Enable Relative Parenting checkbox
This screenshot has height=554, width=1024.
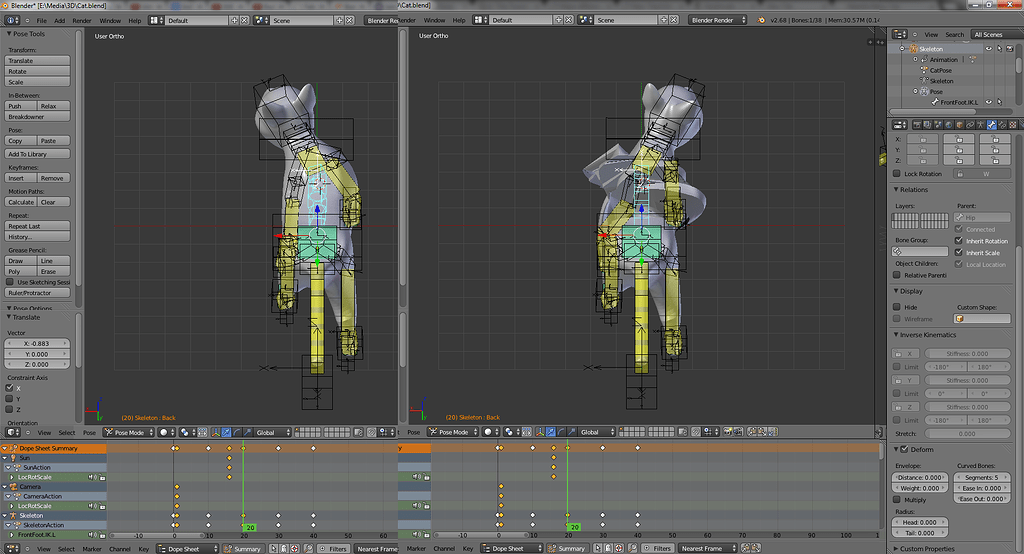point(897,275)
